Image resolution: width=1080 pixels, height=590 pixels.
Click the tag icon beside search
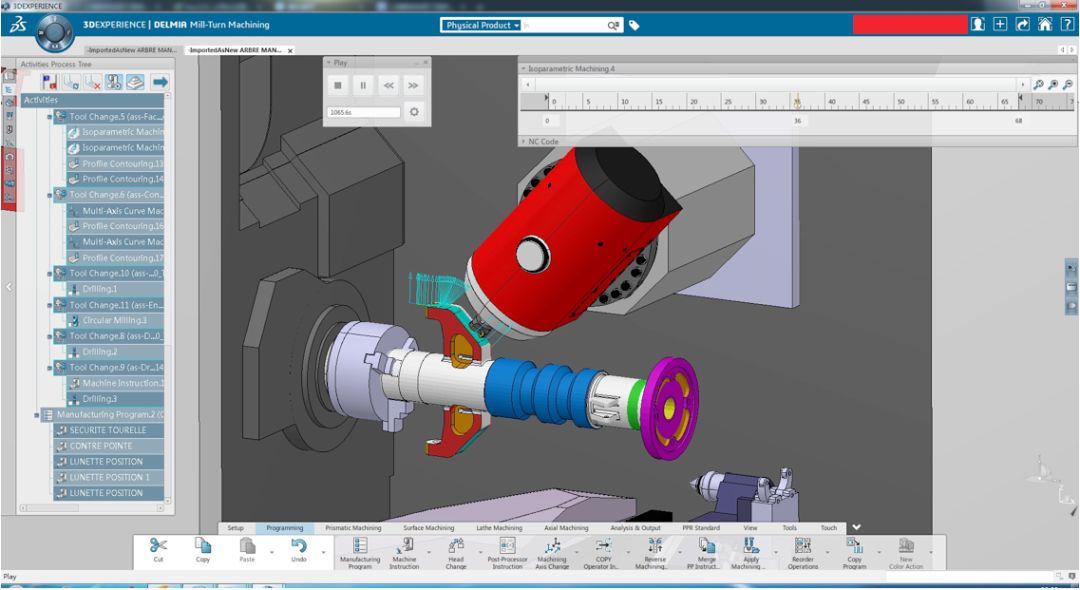(634, 25)
